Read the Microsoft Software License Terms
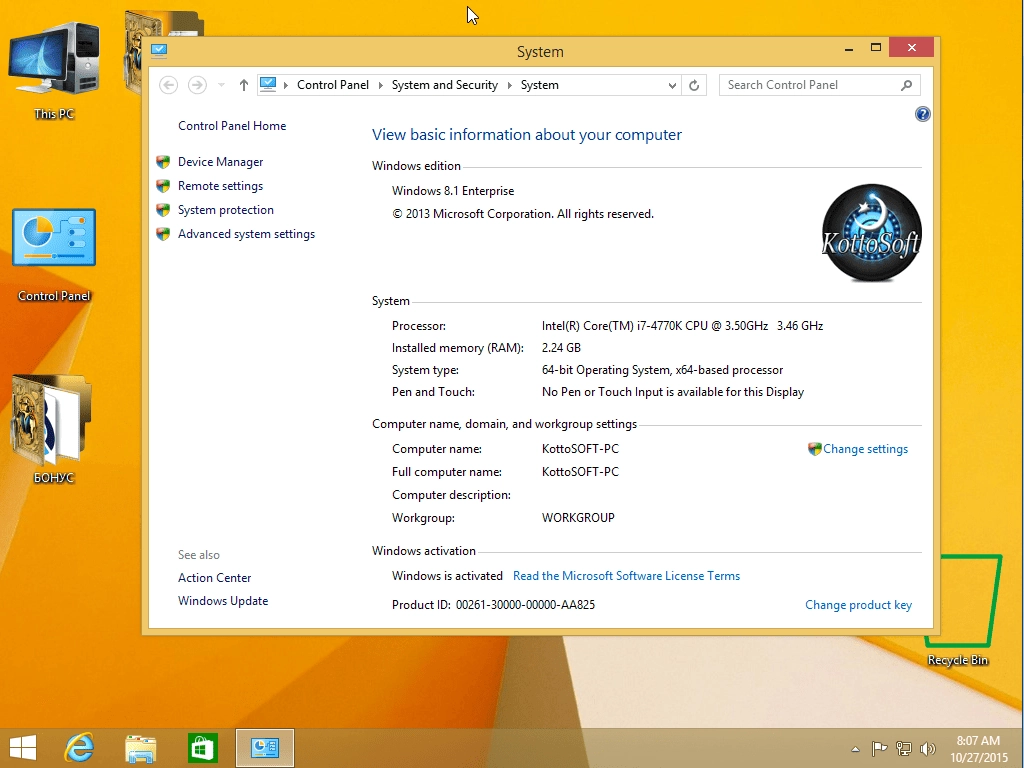The image size is (1024, 768). [626, 576]
